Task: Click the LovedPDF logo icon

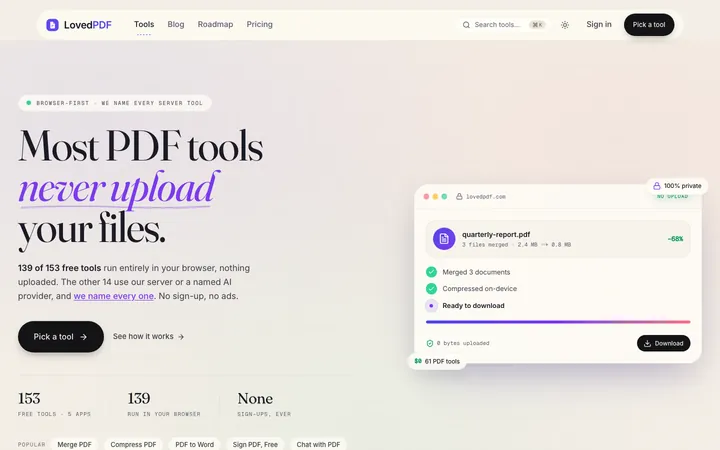Action: pyautogui.click(x=52, y=25)
